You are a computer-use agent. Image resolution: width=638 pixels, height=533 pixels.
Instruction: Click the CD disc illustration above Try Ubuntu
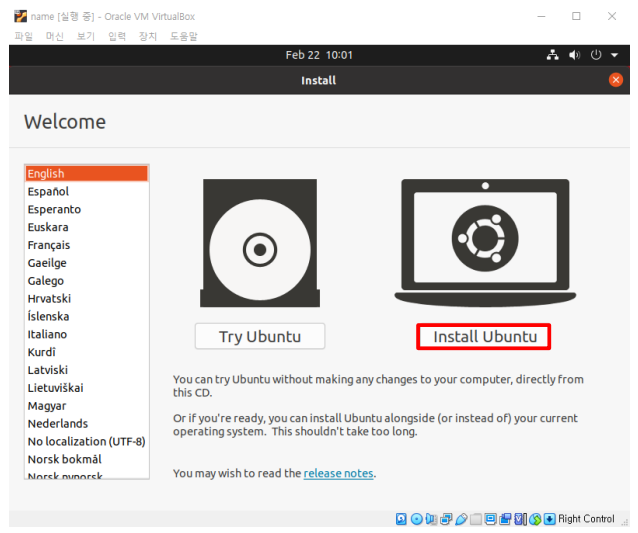260,243
